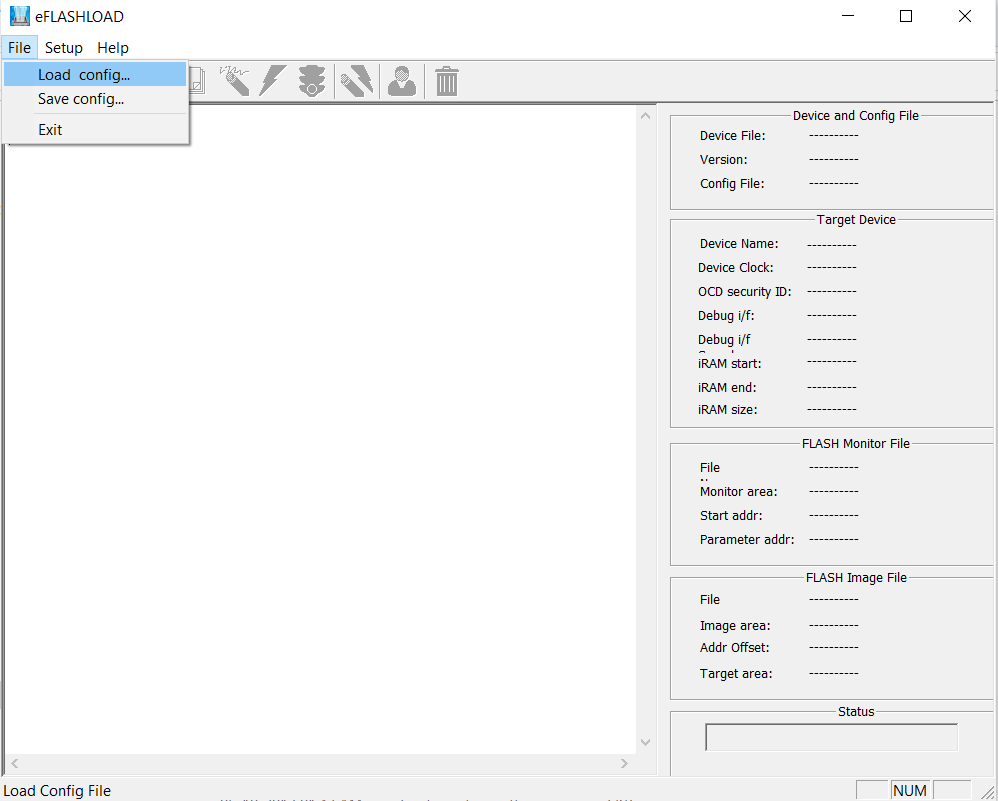Click the trash can toolbar icon
998x801 pixels.
[x=447, y=81]
